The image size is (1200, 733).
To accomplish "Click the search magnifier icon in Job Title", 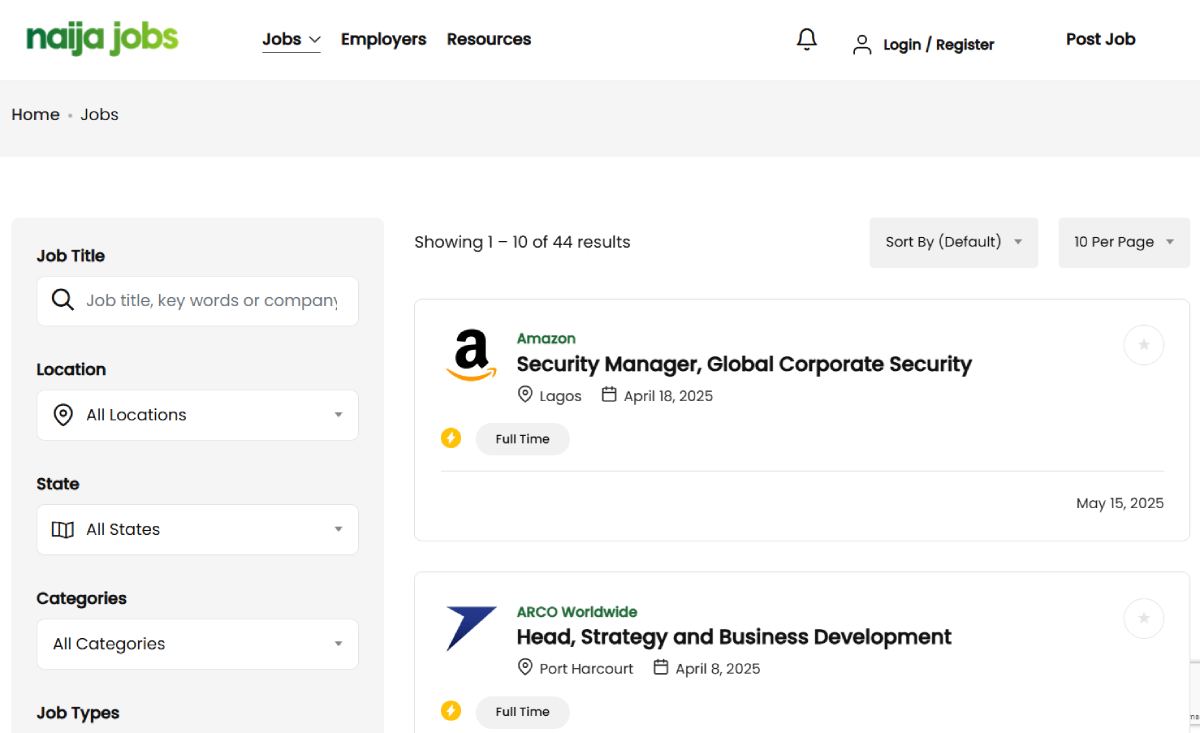I will pyautogui.click(x=63, y=300).
